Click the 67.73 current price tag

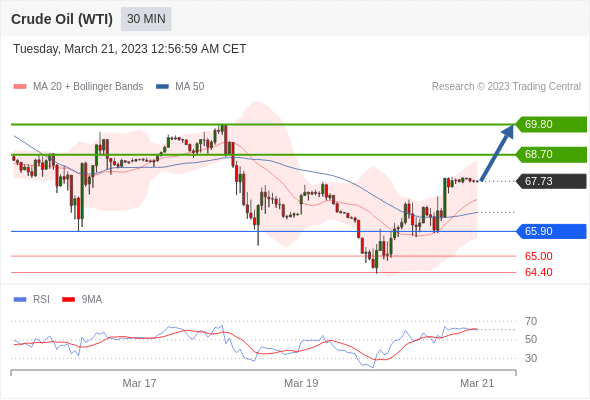point(550,181)
